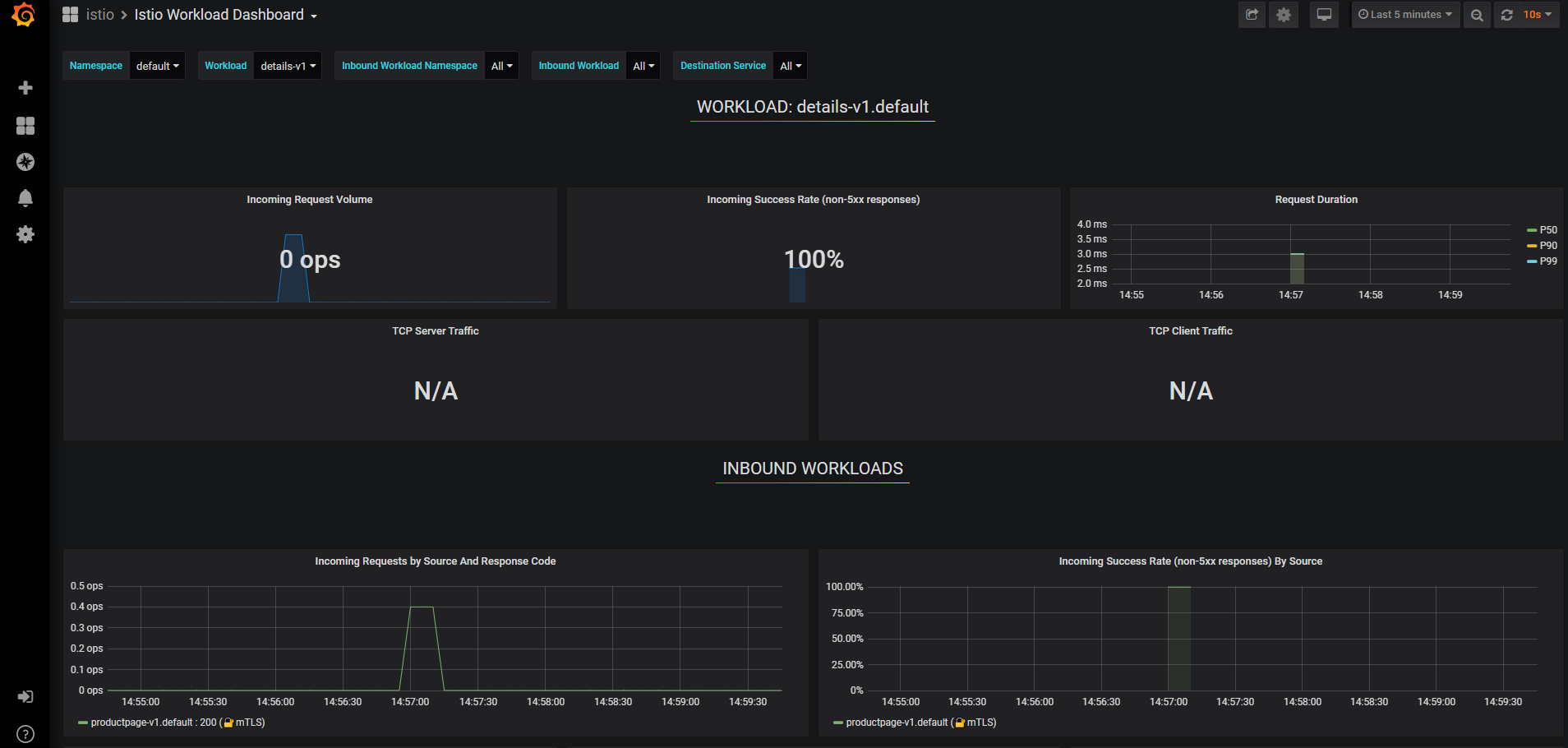The width and height of the screenshot is (1568, 748).
Task: Open the Request Duration panel title menu
Action: (1317, 200)
